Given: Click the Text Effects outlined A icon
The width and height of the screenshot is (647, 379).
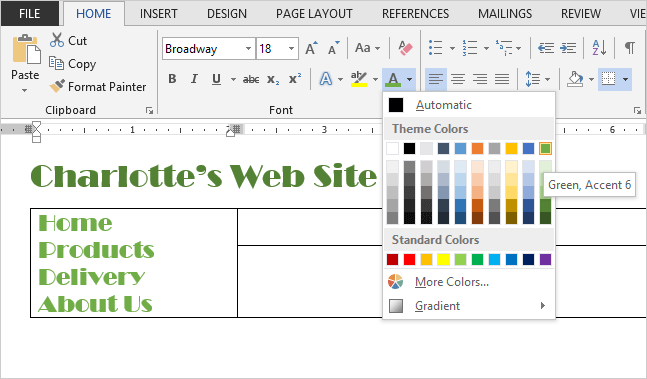Looking at the screenshot, I should pyautogui.click(x=326, y=79).
